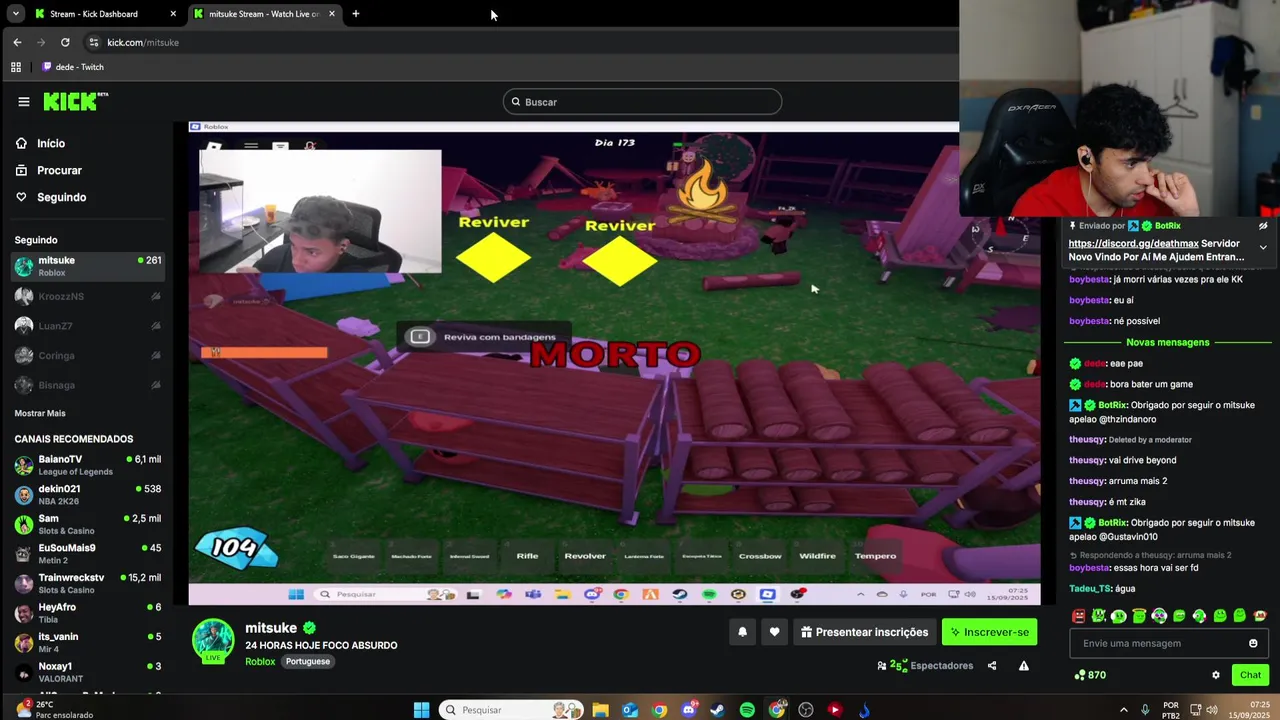The width and height of the screenshot is (1280, 720).
Task: Close the Stream - Kick Dashboard tab
Action: (173, 14)
